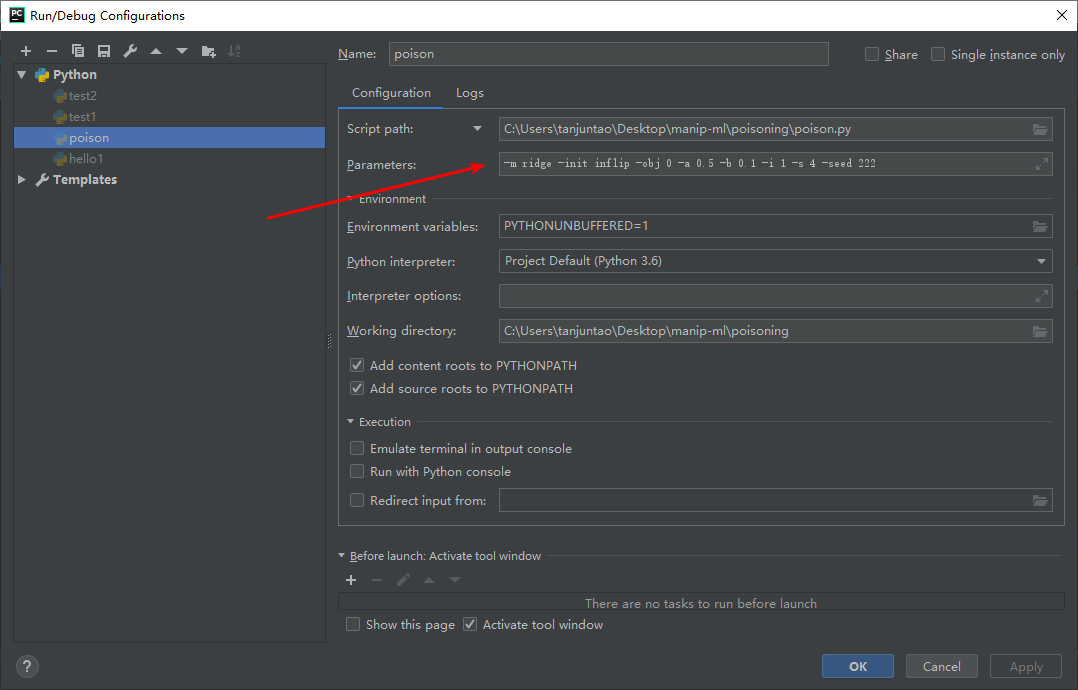Screen dimensions: 1078x690
Task: Click the add new configuration plus icon
Action: click(x=26, y=51)
